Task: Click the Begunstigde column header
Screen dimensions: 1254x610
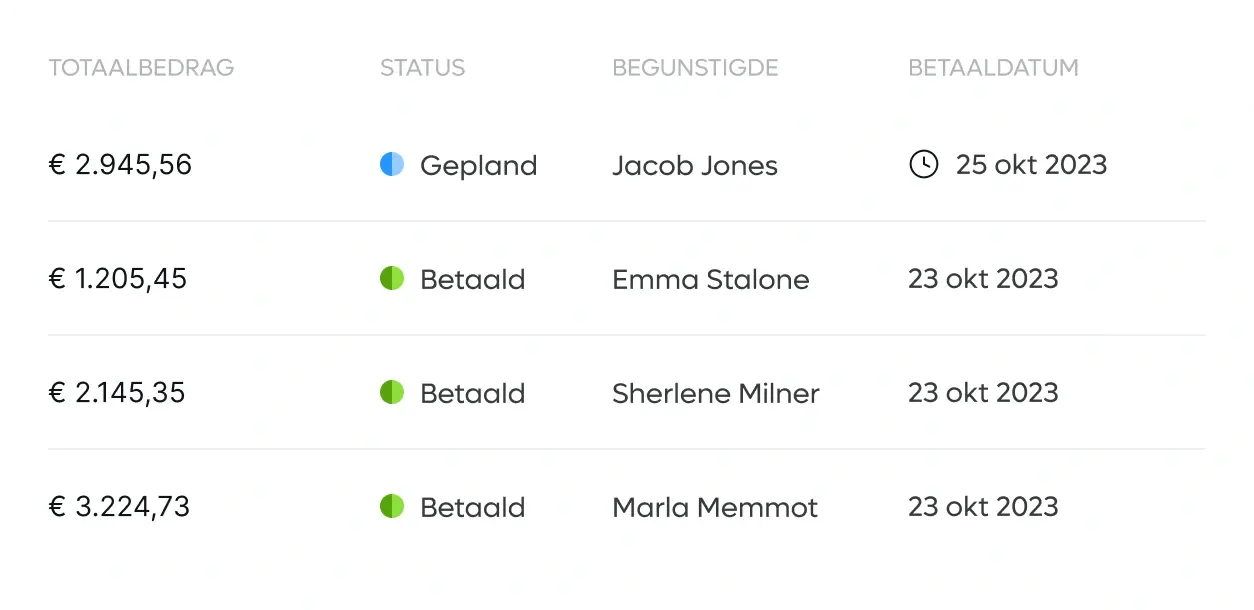Action: (x=695, y=68)
